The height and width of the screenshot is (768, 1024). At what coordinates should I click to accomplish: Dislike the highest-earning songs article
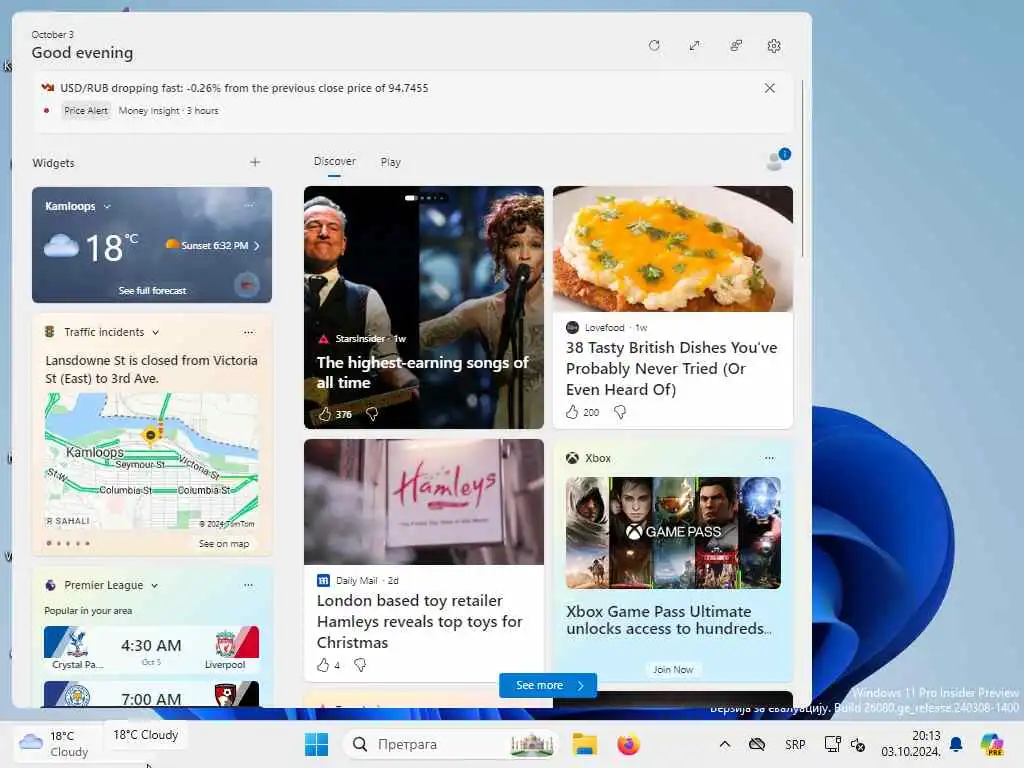coord(372,414)
